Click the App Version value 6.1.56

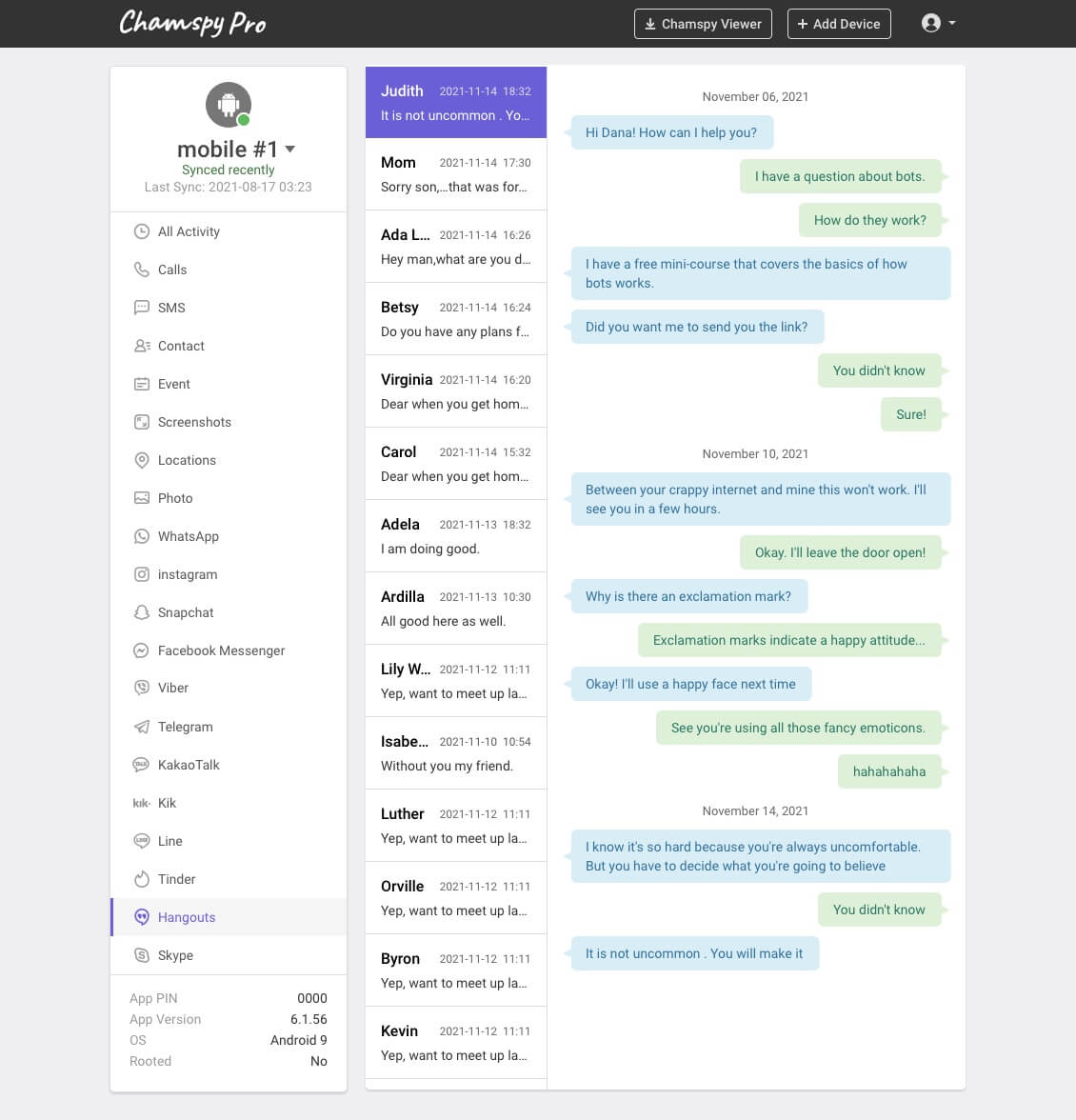click(x=309, y=1019)
